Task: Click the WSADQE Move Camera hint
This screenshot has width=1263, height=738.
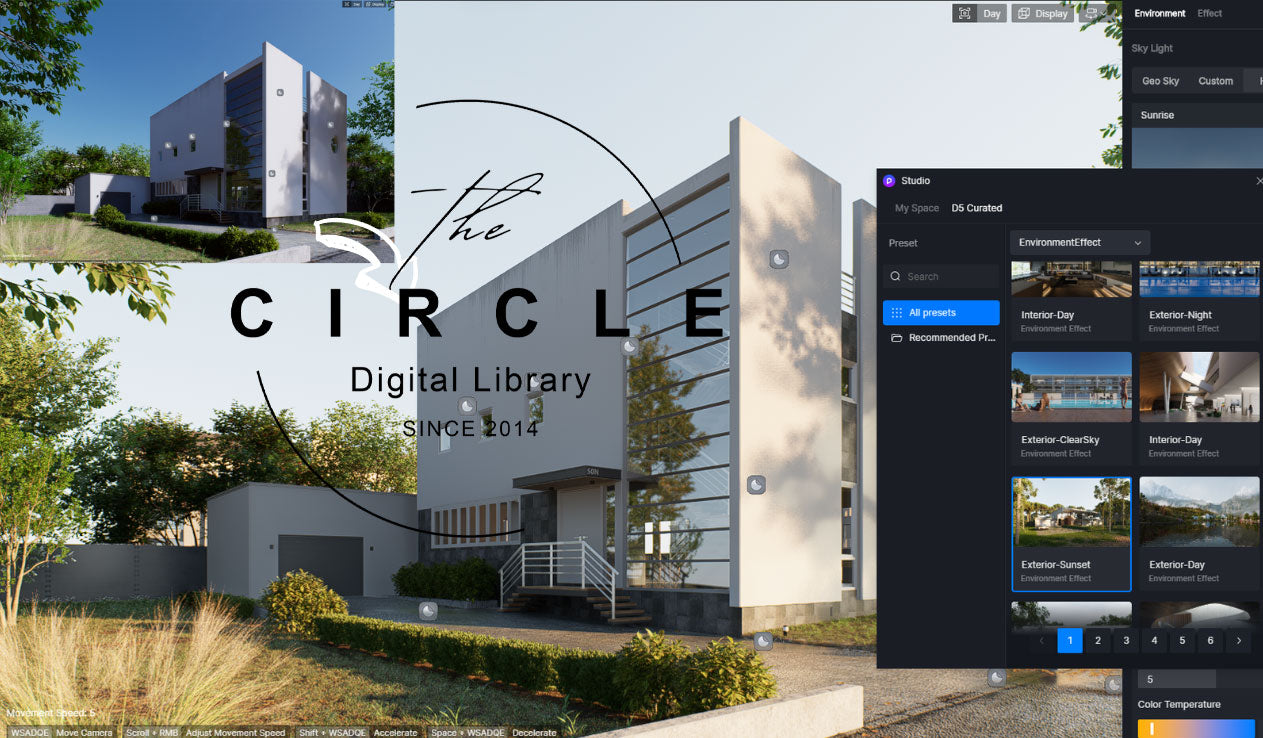Action: (x=61, y=733)
